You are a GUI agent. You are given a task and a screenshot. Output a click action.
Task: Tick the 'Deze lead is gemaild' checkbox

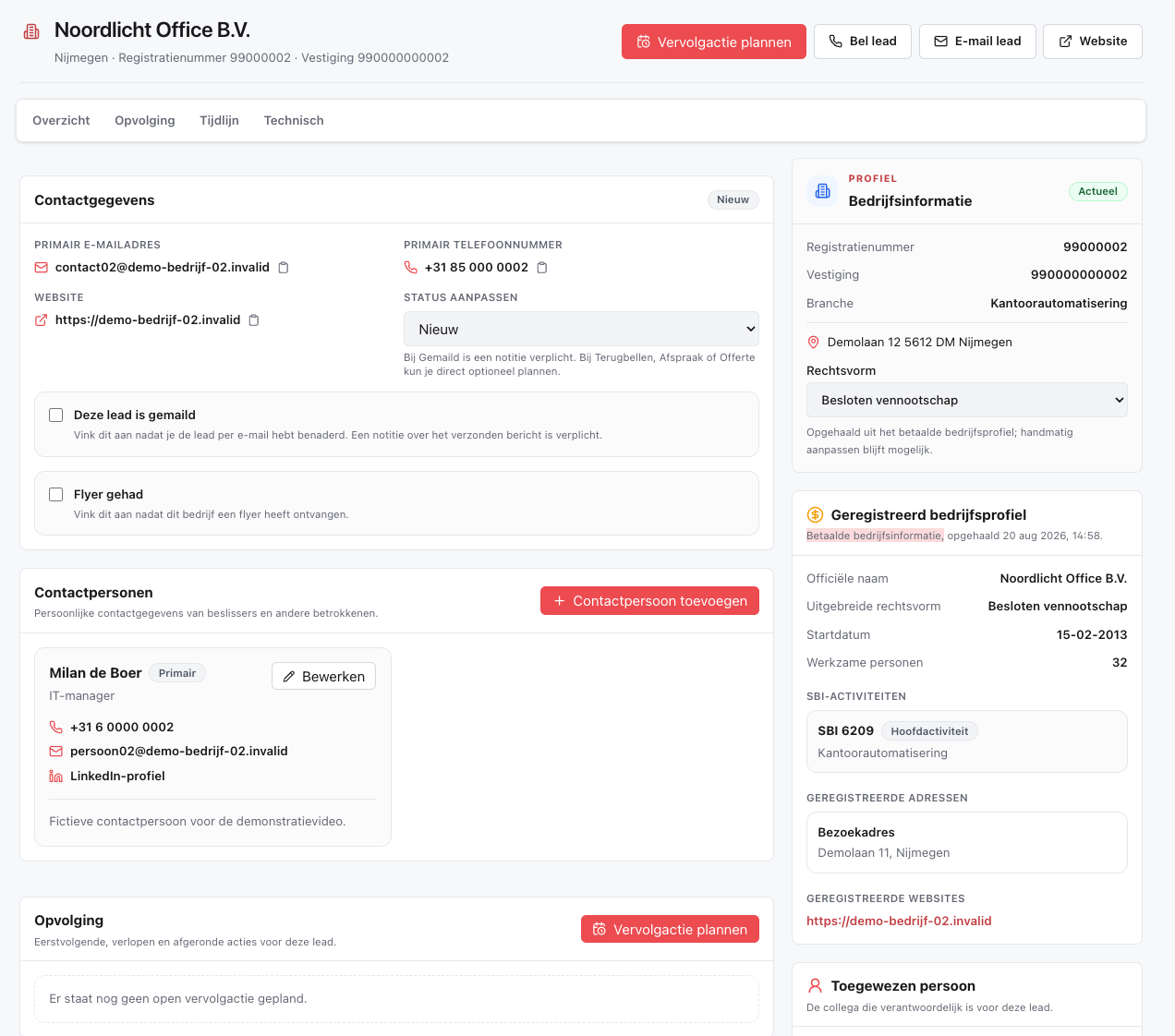click(x=56, y=416)
